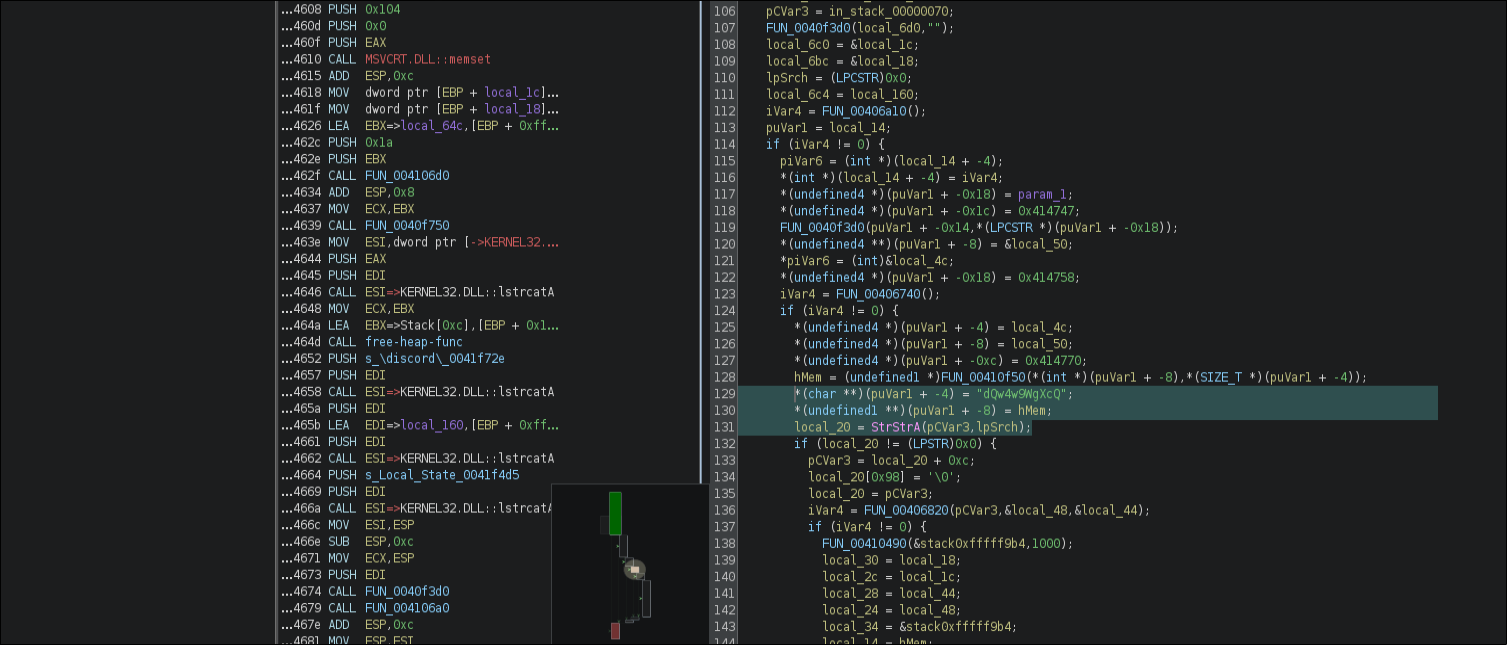Select ADD ESP,0xc at address 4615

(347, 76)
